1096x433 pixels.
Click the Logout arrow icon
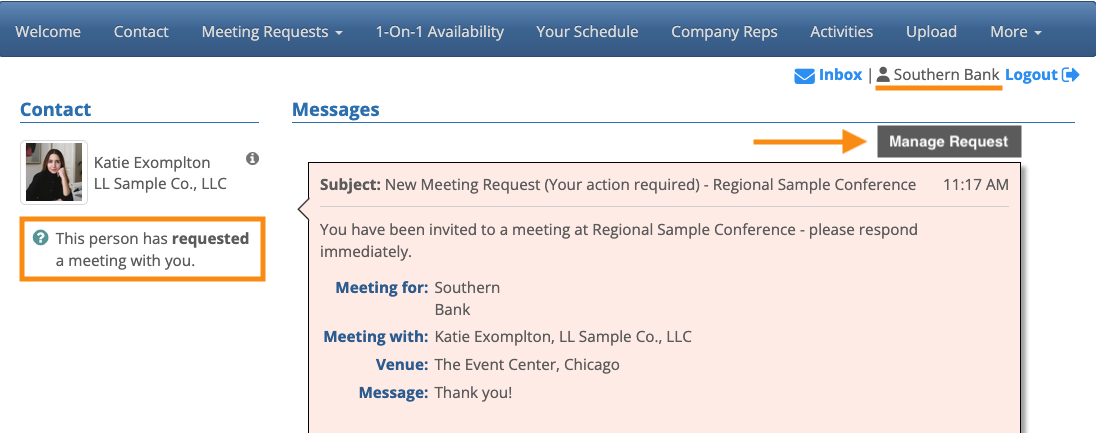(x=1071, y=75)
